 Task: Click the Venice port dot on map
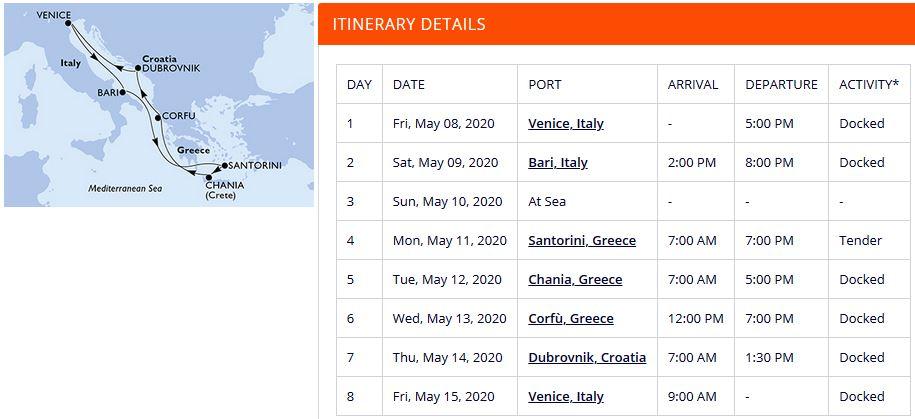point(68,22)
